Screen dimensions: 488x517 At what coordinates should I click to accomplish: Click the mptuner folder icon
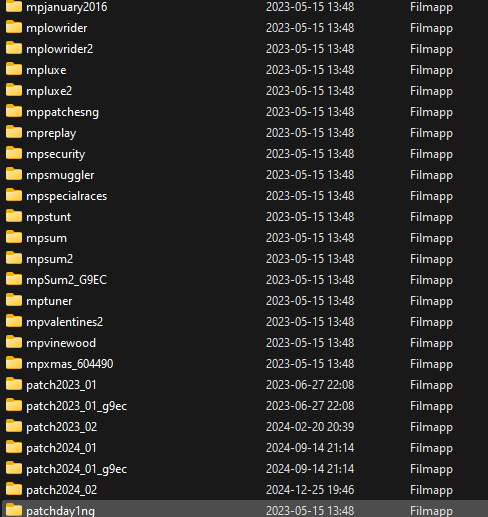click(x=14, y=300)
